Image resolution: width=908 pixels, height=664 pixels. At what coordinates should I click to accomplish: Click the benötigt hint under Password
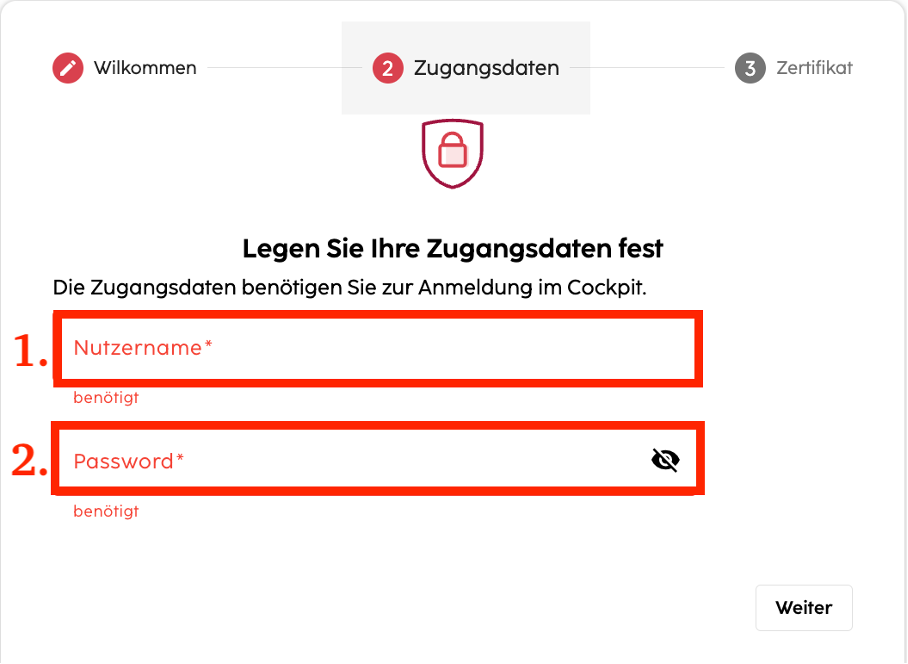106,511
